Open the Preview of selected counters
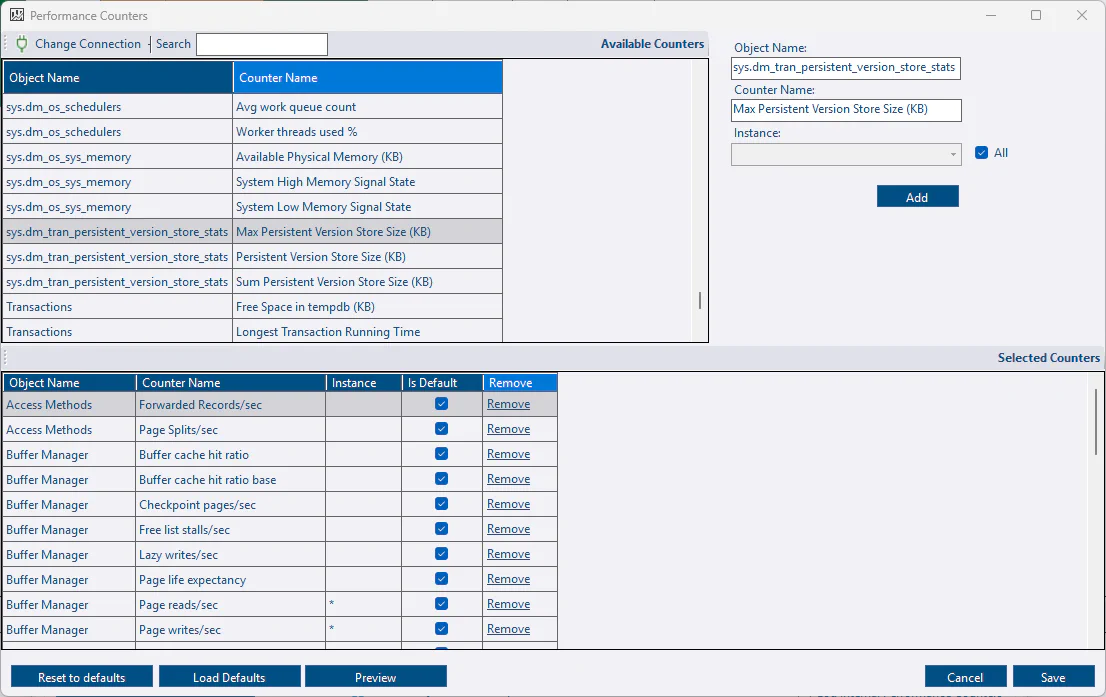The width and height of the screenshot is (1106, 697). 375,677
